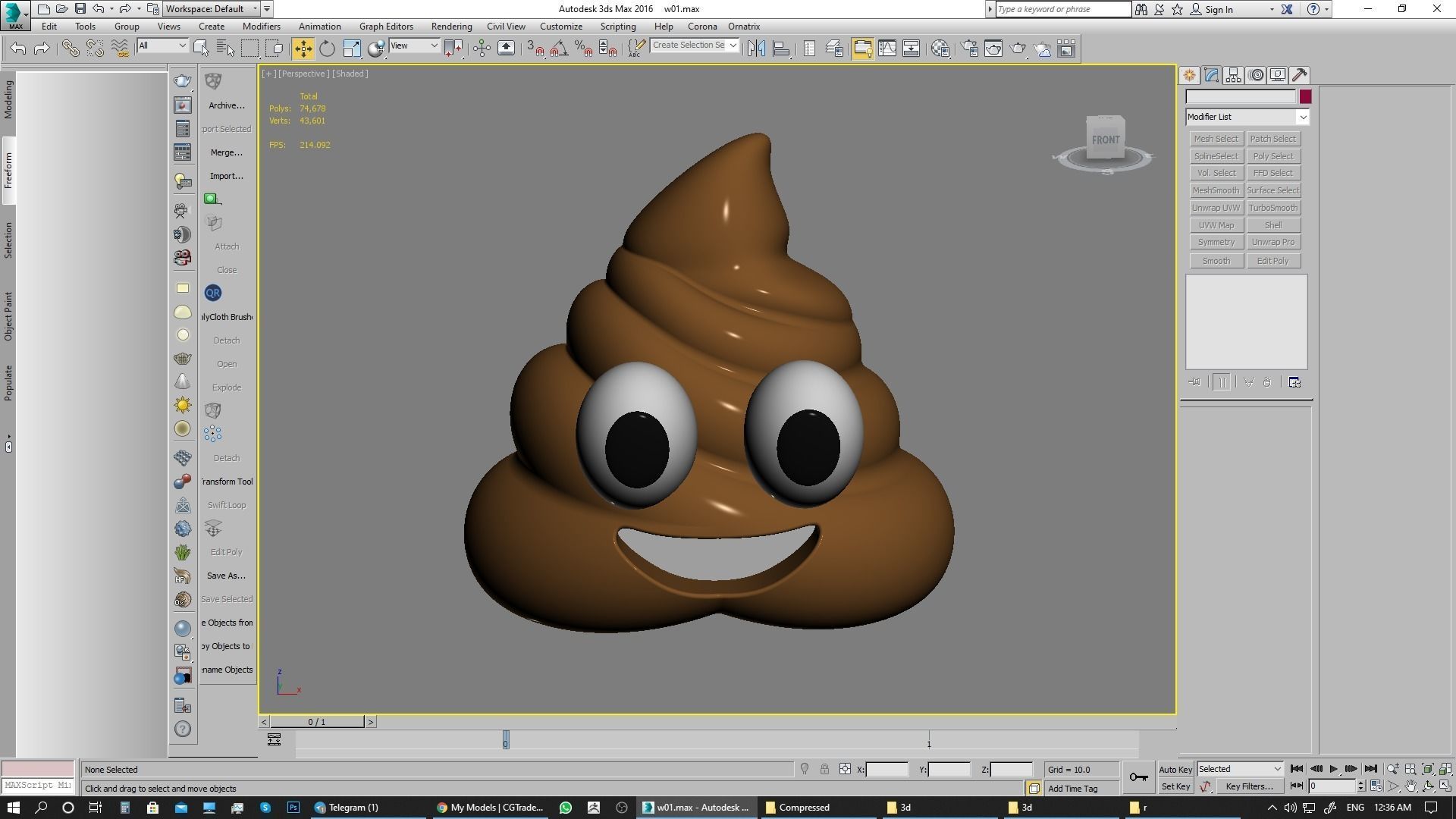
Task: Click the object color swatch
Action: [1305, 96]
